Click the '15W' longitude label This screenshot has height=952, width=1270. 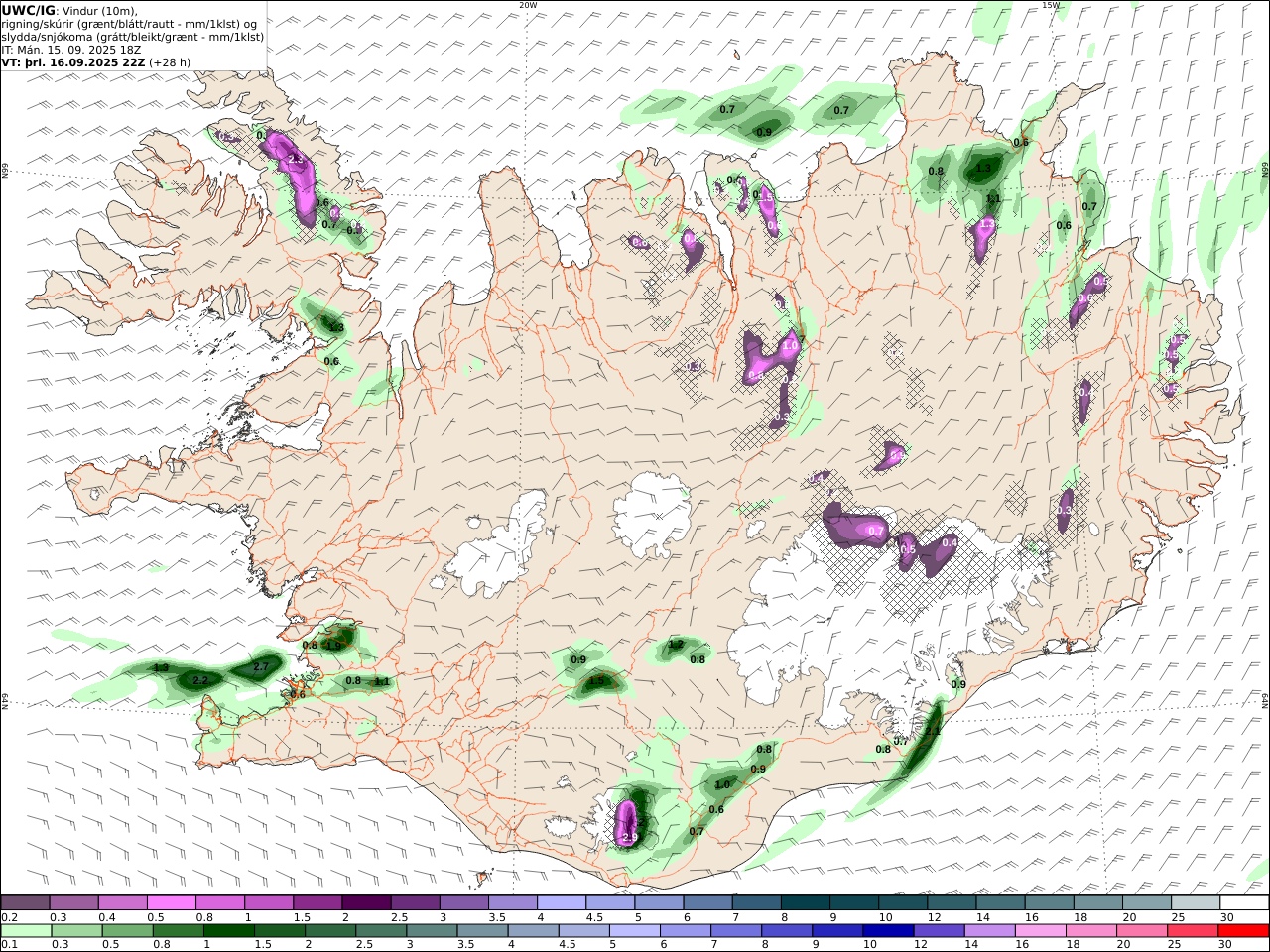(x=1050, y=5)
